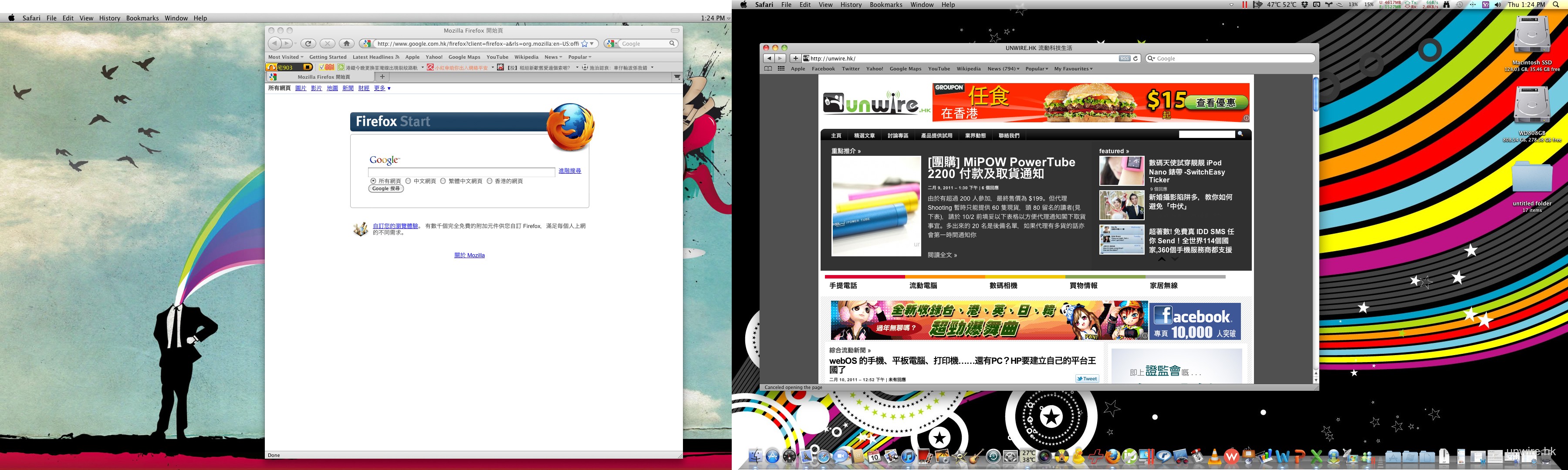This screenshot has height=470, width=1568.
Task: Click the 關於 Mozilla link
Action: click(x=469, y=255)
